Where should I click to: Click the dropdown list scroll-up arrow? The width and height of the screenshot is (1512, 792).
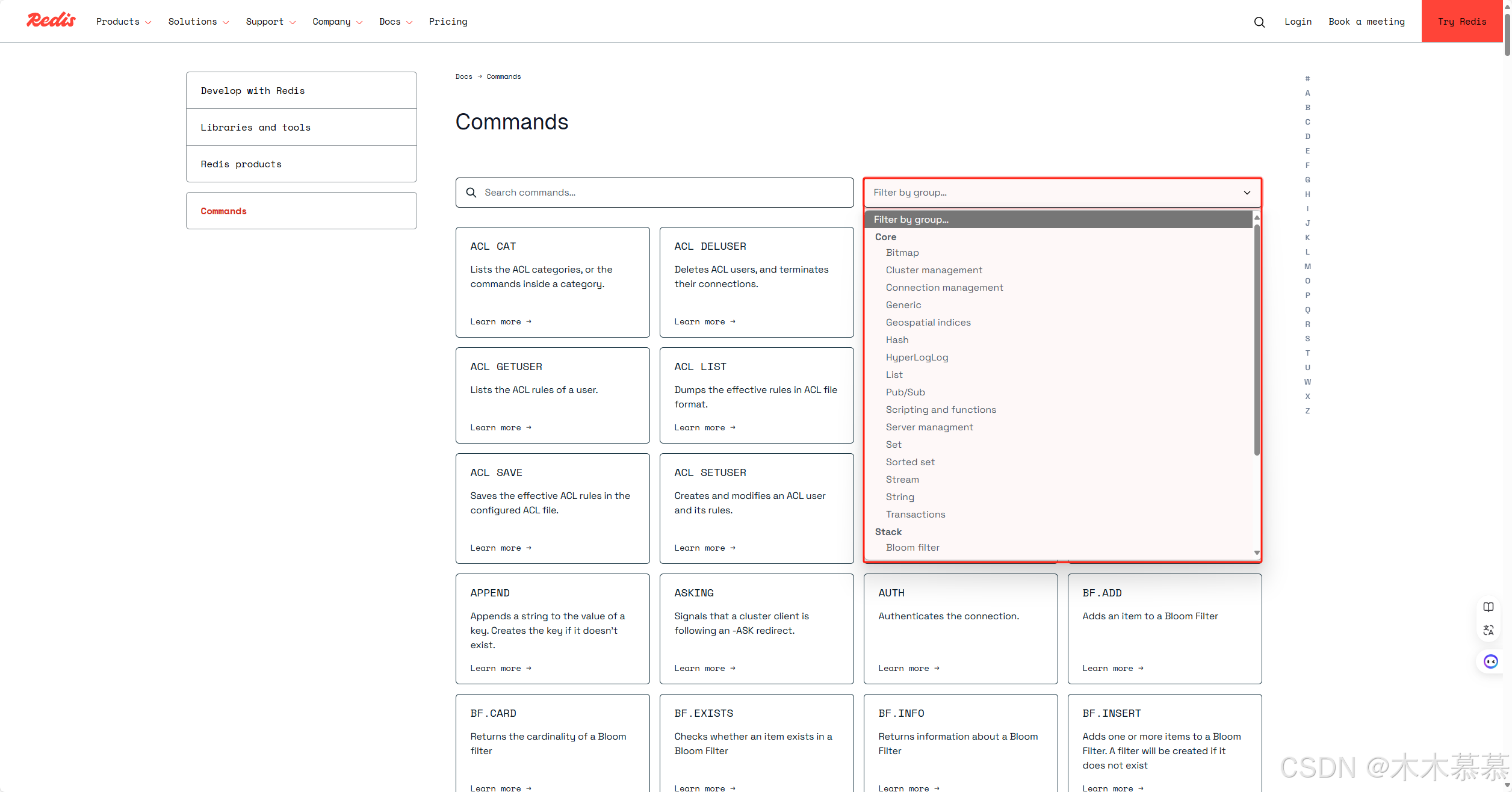[x=1257, y=218]
